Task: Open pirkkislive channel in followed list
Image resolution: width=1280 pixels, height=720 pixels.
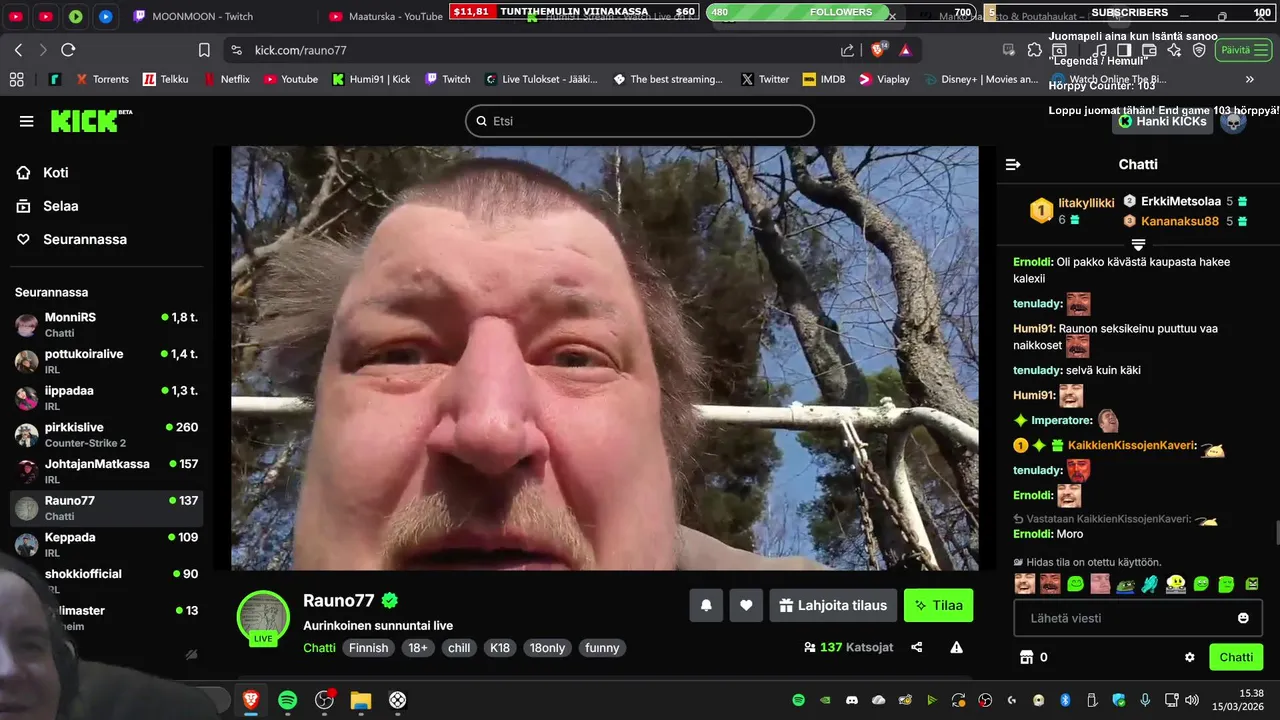Action: [x=106, y=434]
